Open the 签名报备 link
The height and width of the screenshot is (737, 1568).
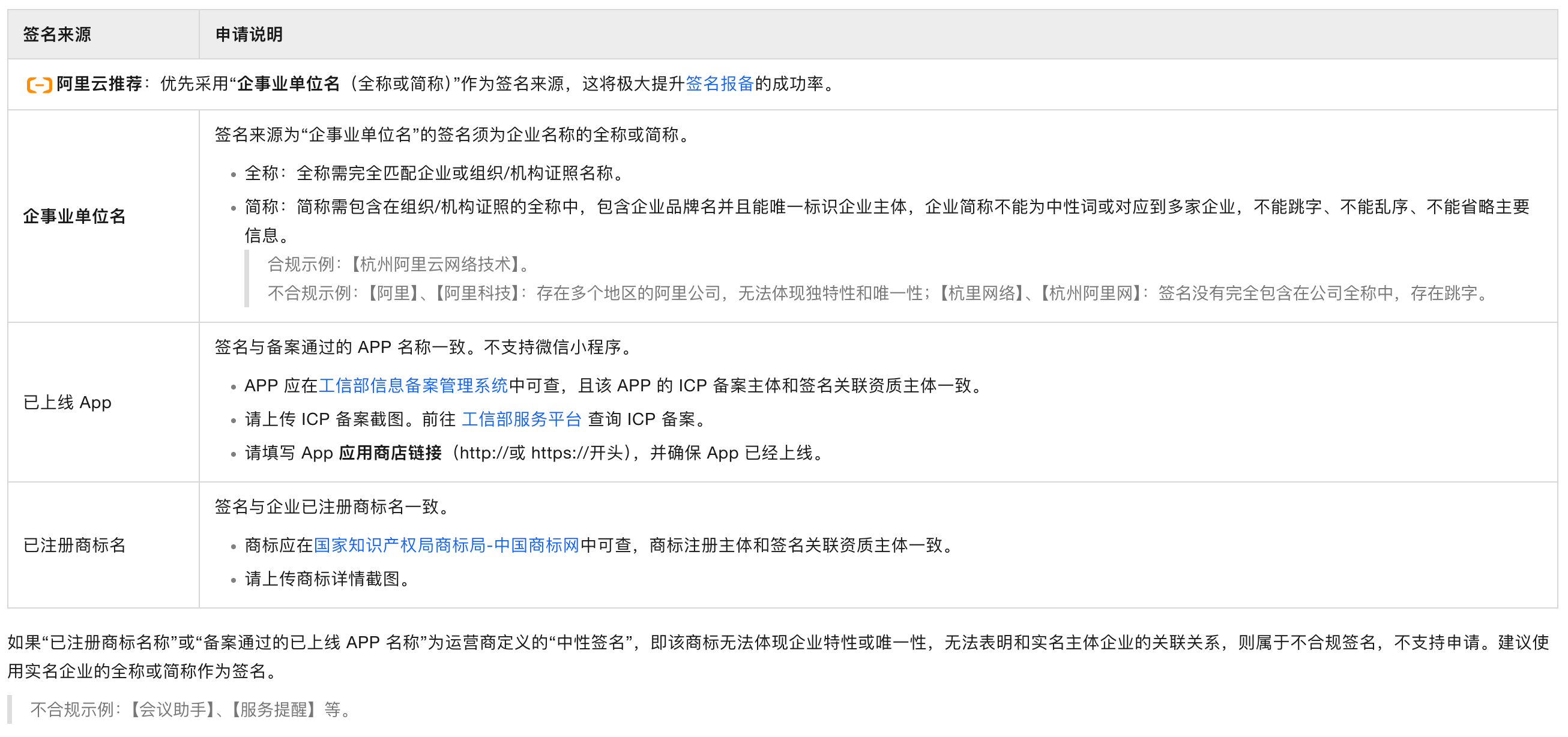click(720, 84)
